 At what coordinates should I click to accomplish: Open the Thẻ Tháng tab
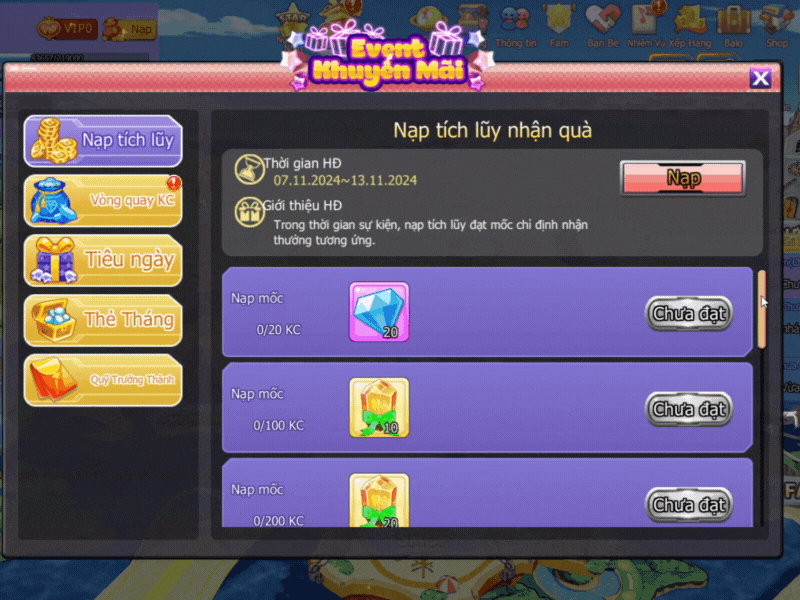(x=103, y=320)
